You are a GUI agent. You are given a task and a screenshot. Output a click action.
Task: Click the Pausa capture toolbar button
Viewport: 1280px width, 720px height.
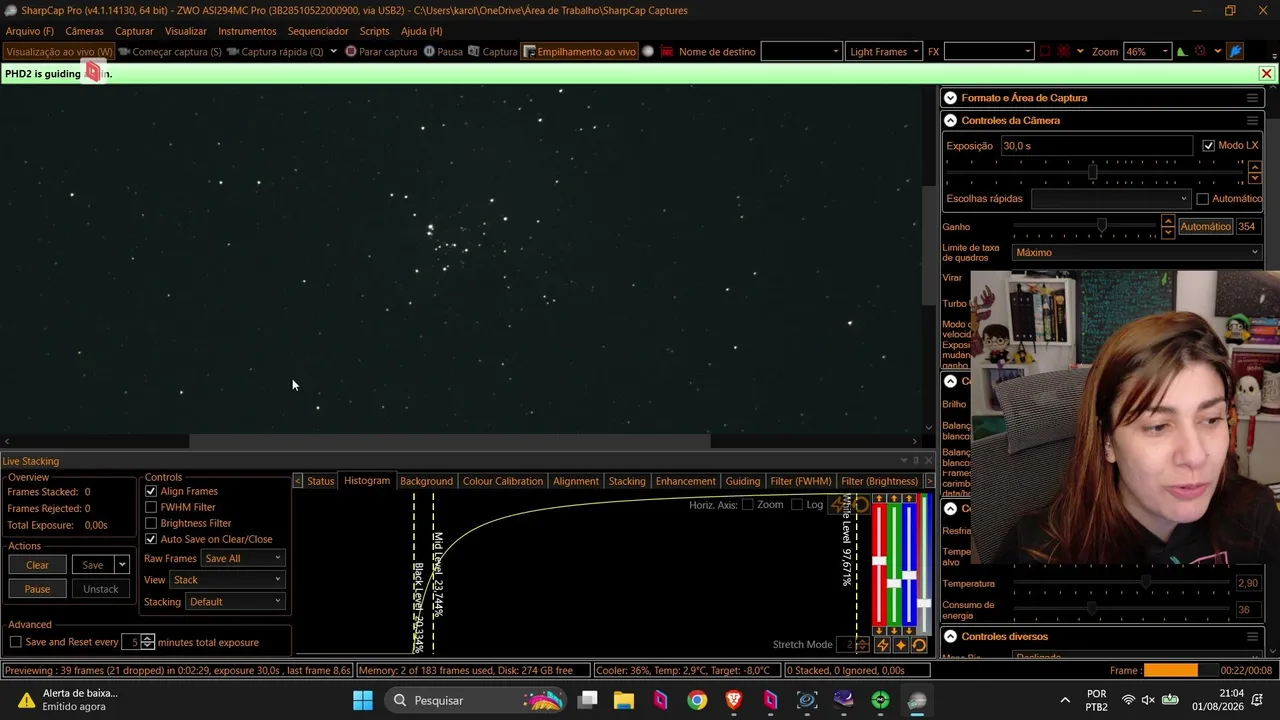click(443, 51)
